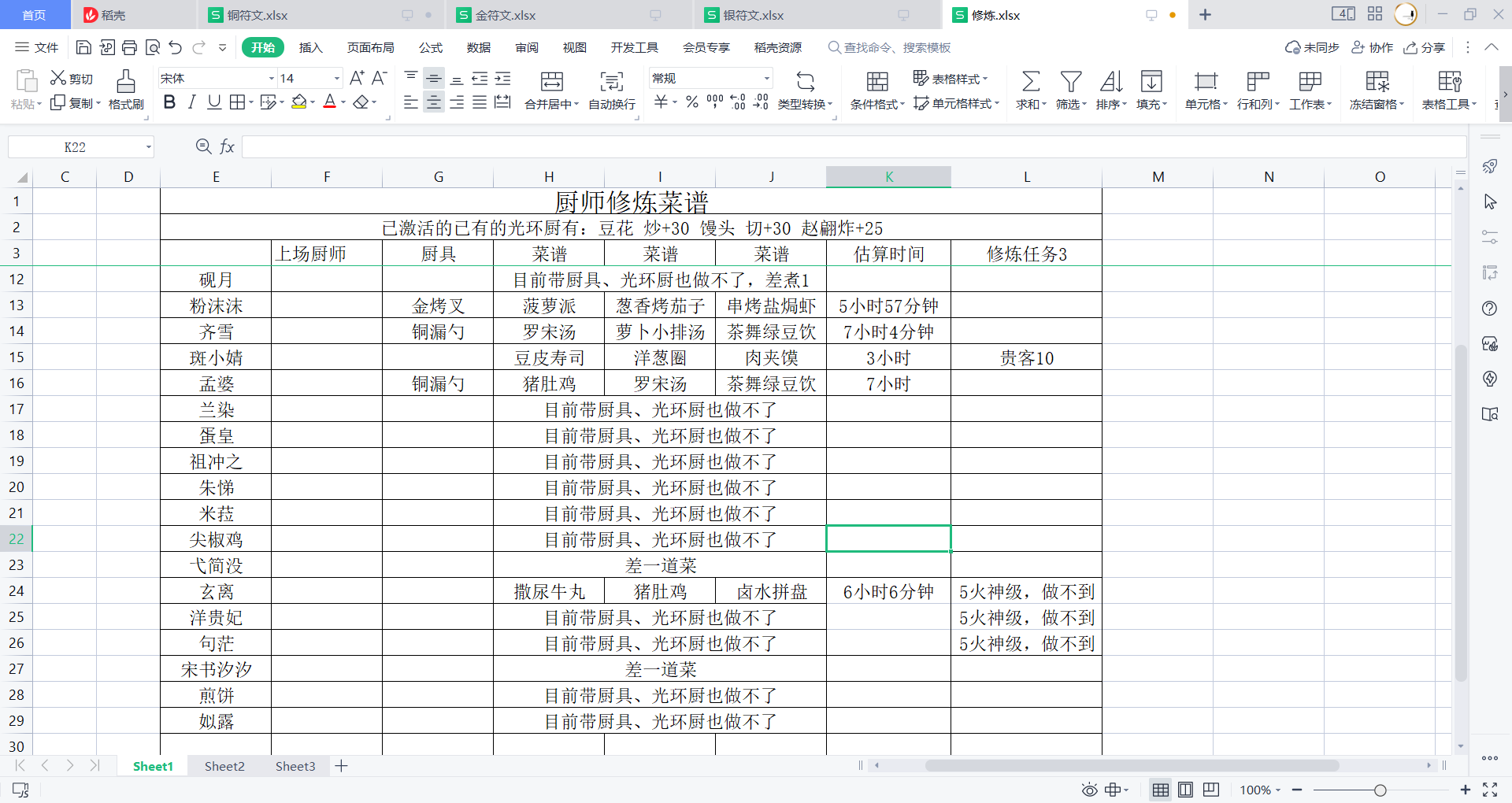The image size is (1512, 803).
Task: Switch to the Sheet2 worksheet tab
Action: click(x=224, y=766)
